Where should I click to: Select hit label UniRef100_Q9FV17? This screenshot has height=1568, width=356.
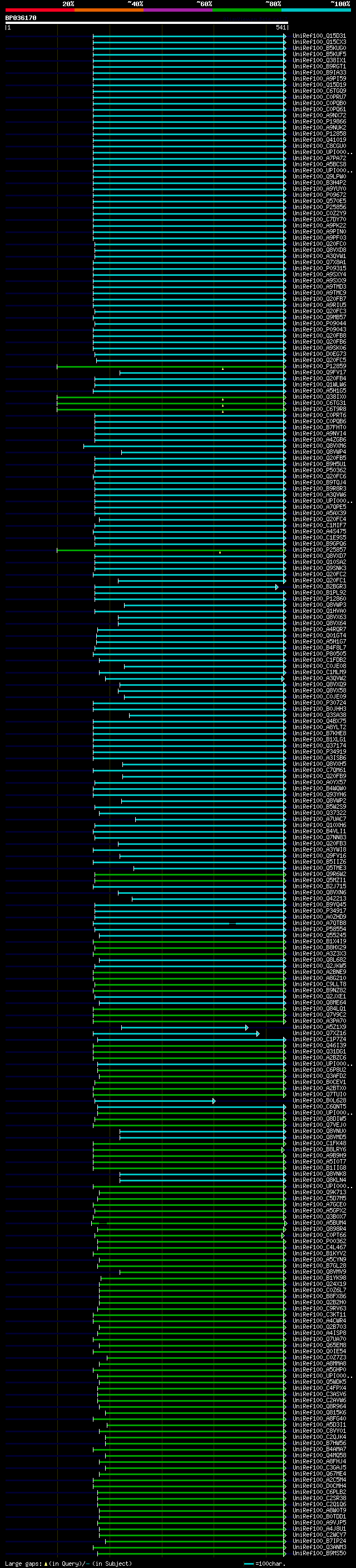point(319,373)
